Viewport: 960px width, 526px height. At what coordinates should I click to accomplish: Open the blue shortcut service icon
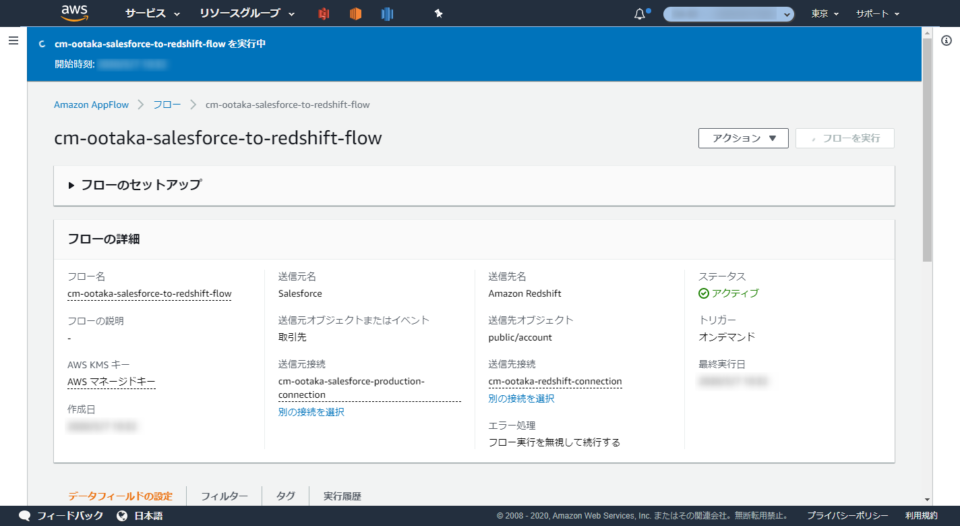(387, 13)
